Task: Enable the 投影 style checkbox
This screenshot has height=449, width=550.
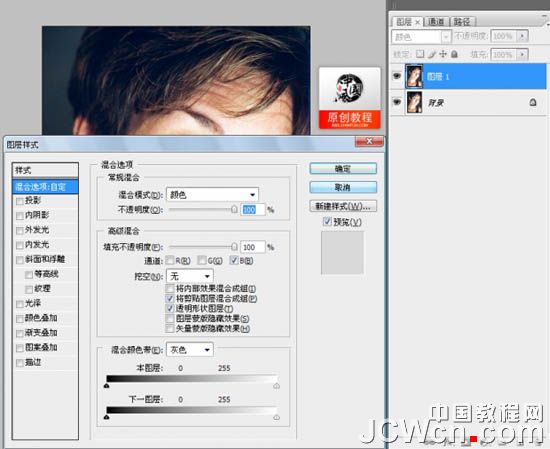Action: (20, 201)
